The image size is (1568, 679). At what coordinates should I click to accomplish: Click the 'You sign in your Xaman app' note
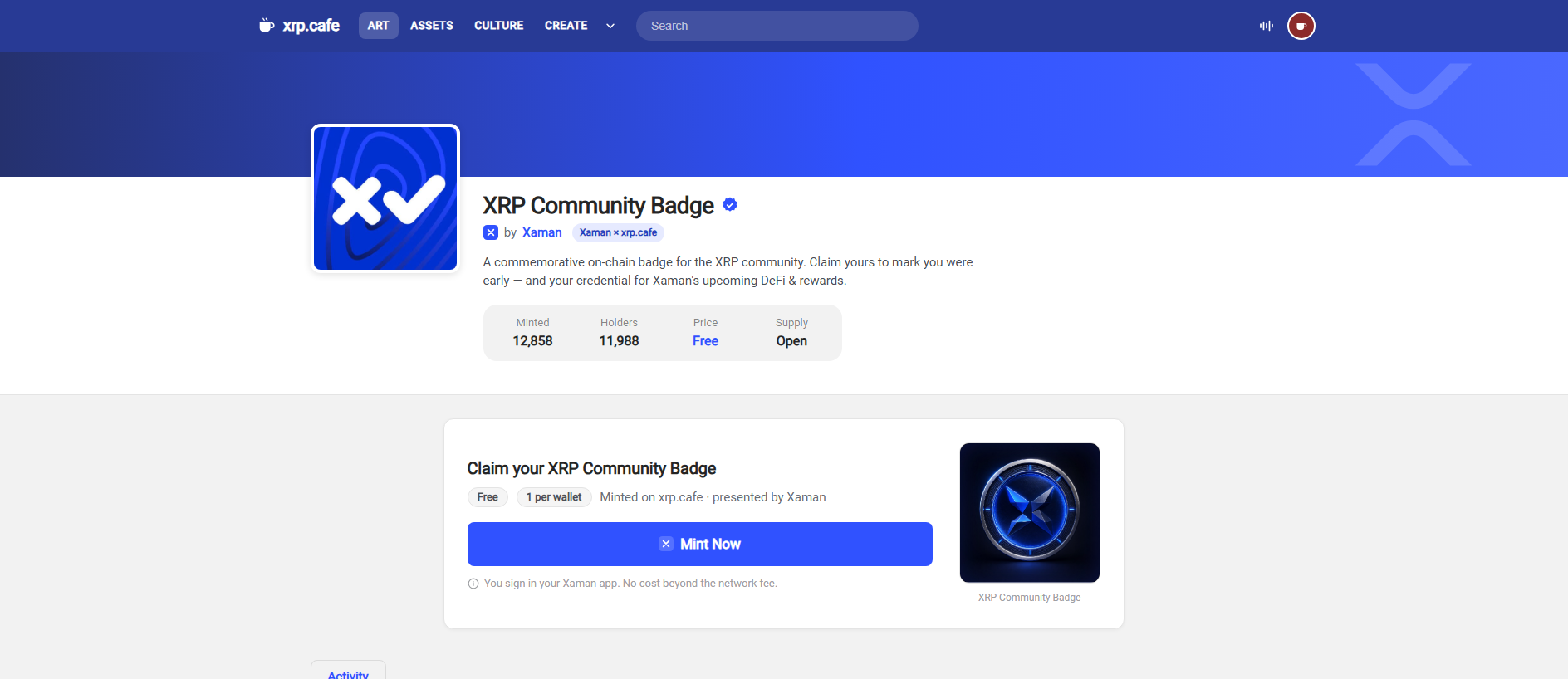[630, 584]
